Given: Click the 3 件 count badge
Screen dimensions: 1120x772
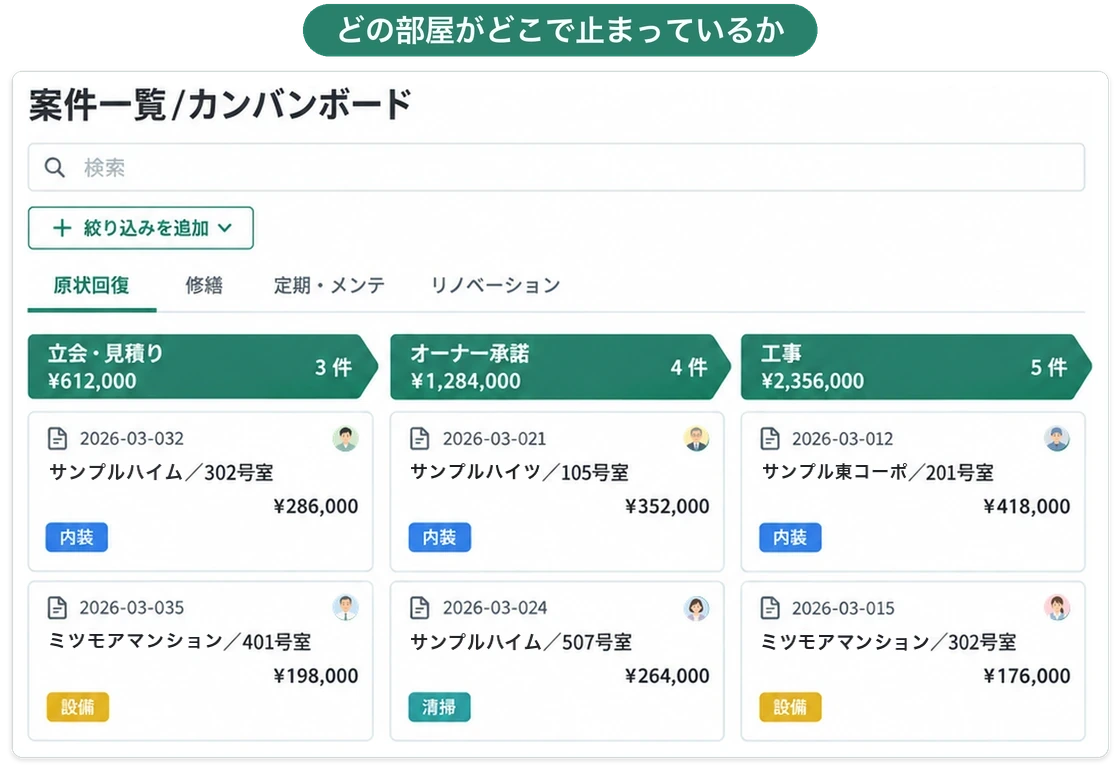Looking at the screenshot, I should pyautogui.click(x=334, y=367).
